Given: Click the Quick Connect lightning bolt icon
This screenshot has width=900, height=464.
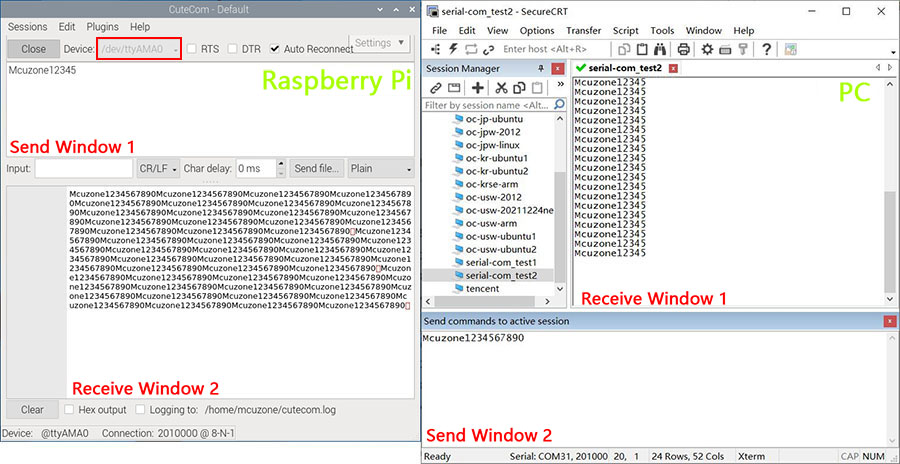Looking at the screenshot, I should click(x=454, y=49).
